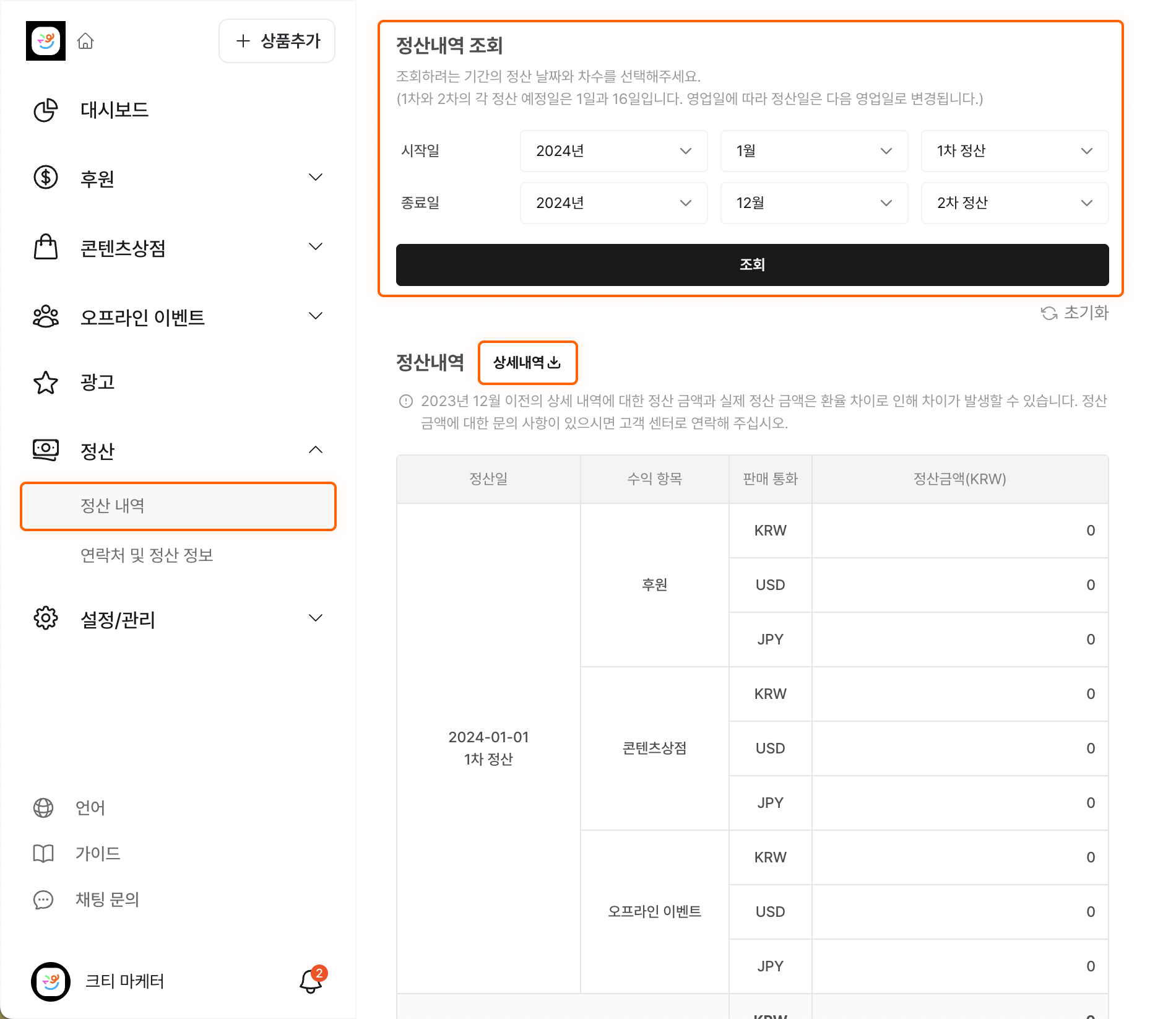Click the 정산금액(KRW) column header
Image resolution: width=1176 pixels, height=1019 pixels.
(x=959, y=479)
